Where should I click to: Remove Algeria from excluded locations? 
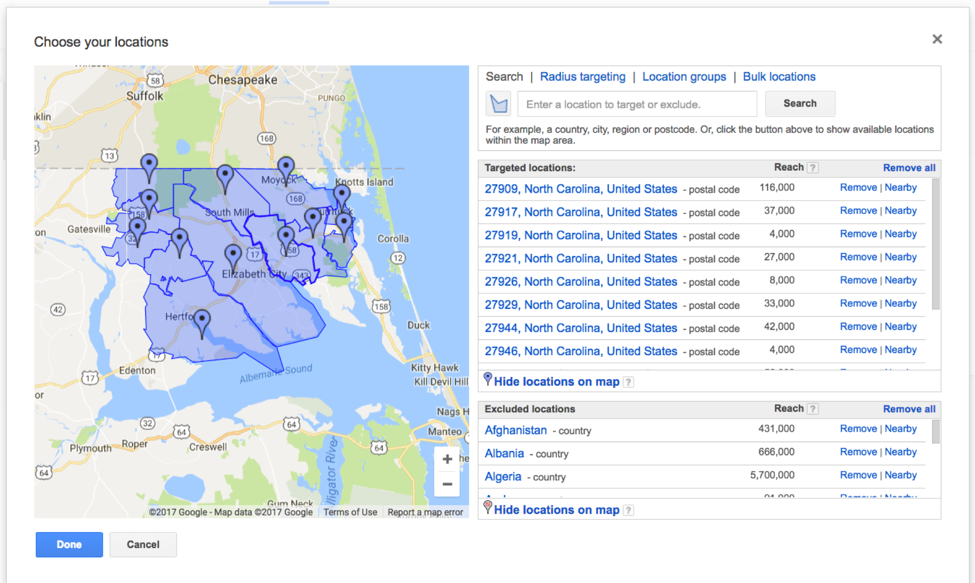click(x=858, y=475)
